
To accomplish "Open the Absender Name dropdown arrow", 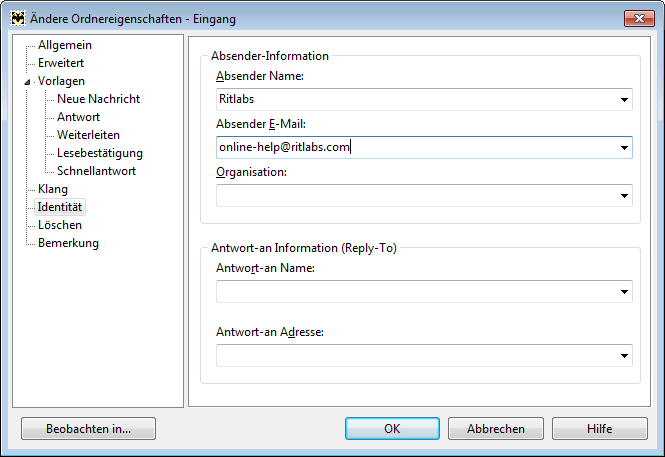I will pos(624,100).
